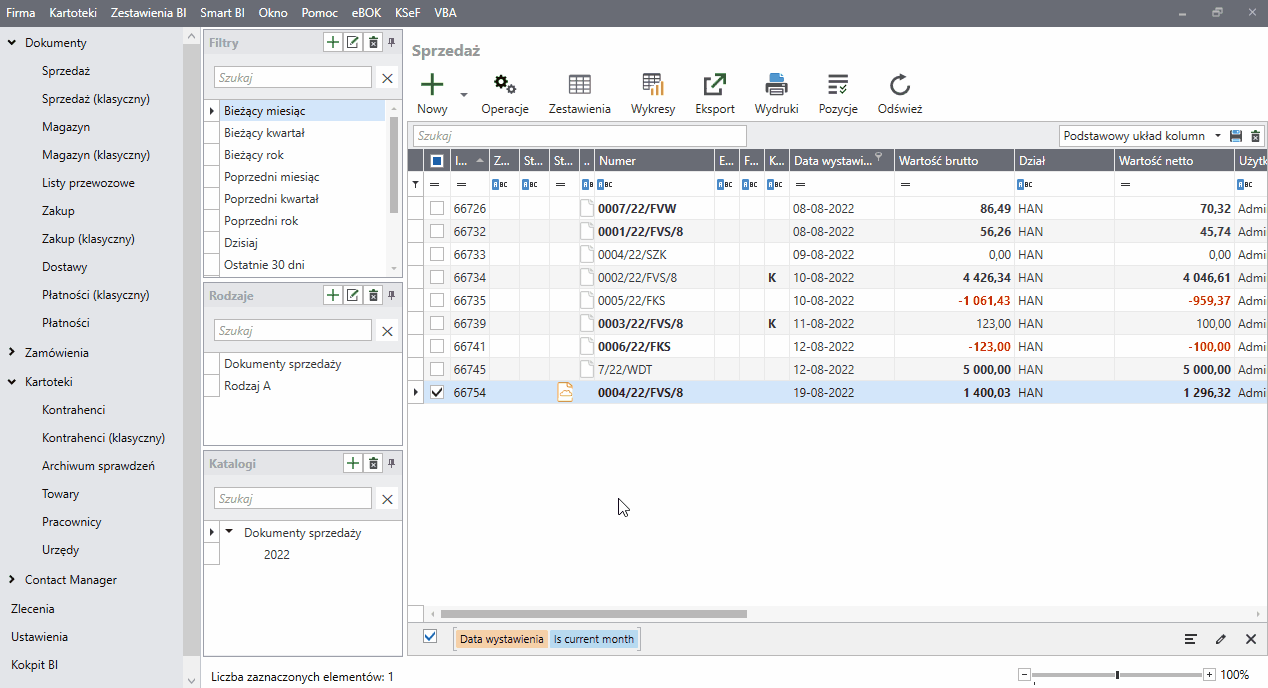Open dropdown arrow next to Nowy

464,95
